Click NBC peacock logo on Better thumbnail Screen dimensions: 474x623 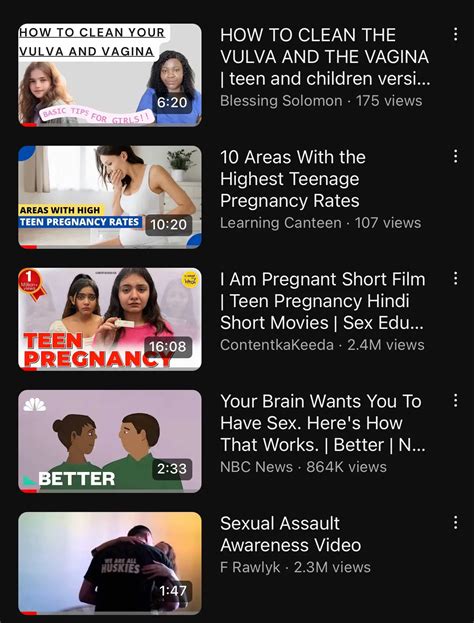35,404
